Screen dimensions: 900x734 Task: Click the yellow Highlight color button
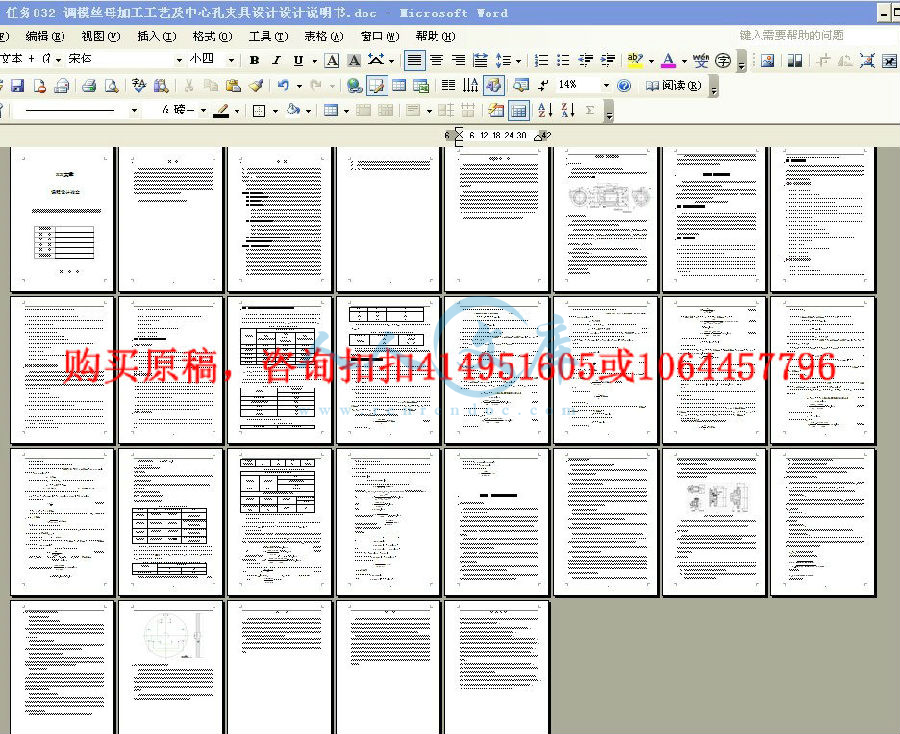tap(635, 60)
